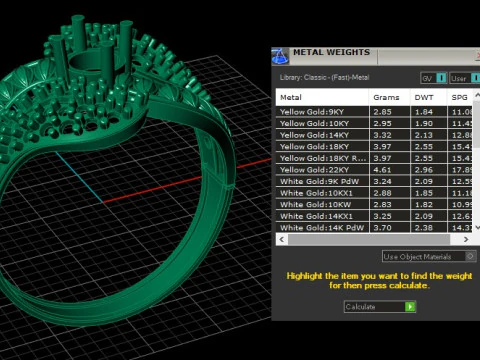Click the 2.96 DWT cell
This screenshot has width=480, height=360.
point(428,170)
